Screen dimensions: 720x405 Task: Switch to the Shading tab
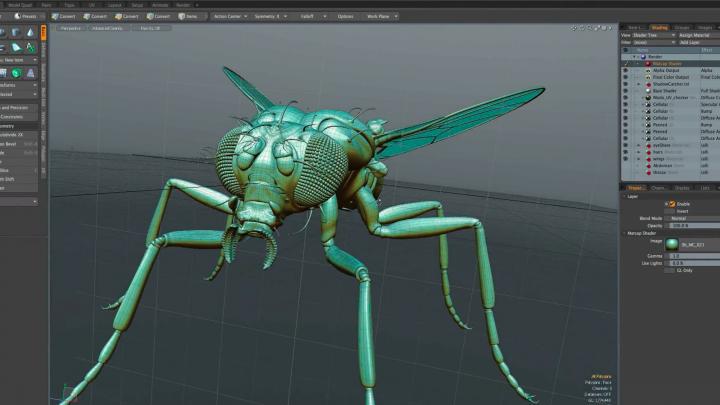660,27
